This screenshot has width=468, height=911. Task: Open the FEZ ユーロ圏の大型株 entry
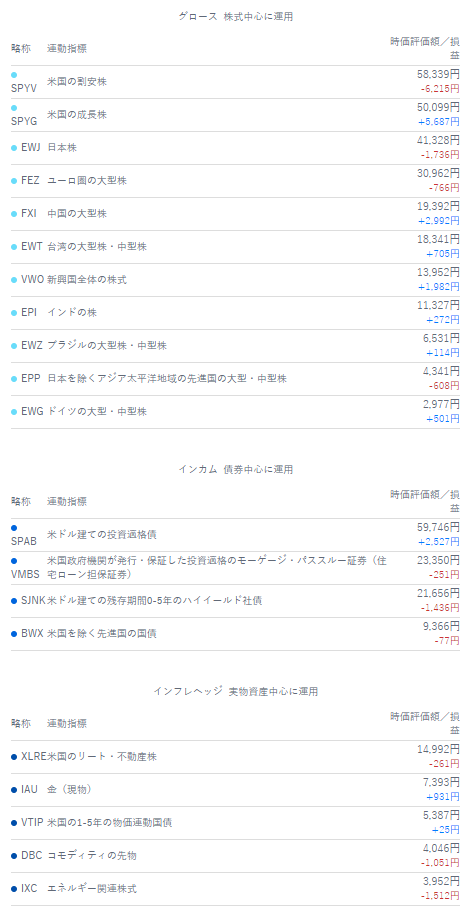point(235,181)
